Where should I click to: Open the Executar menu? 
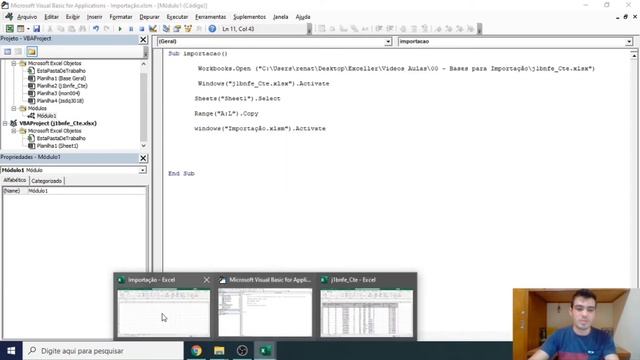click(177, 17)
